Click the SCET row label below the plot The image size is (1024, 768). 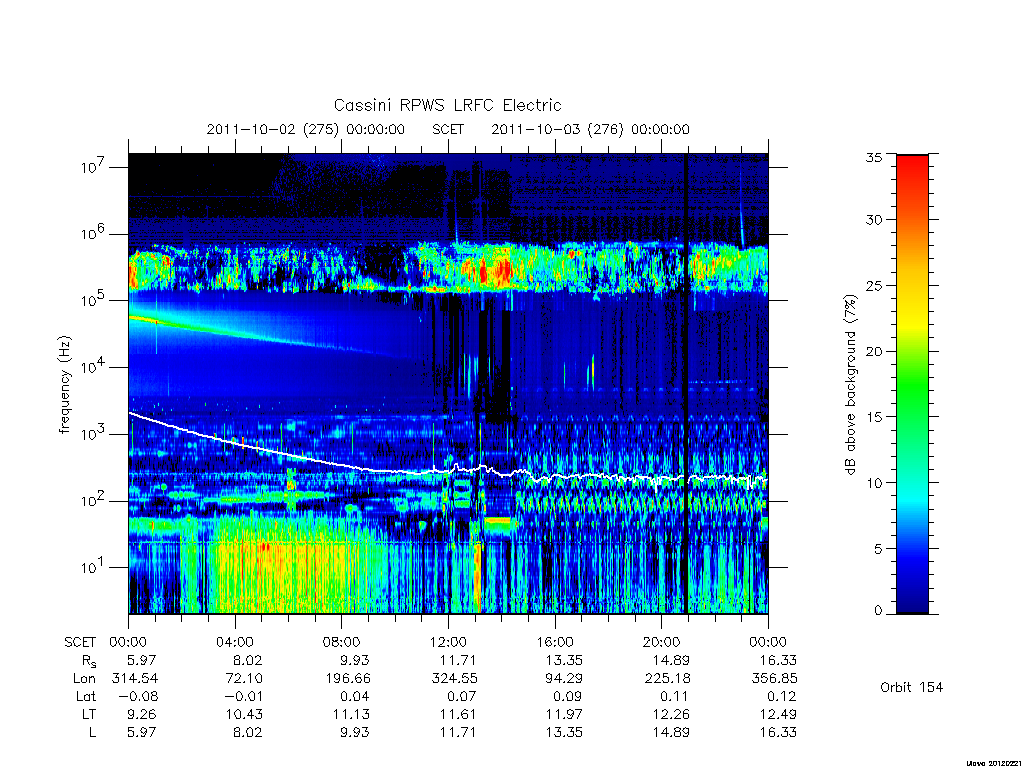(x=80, y=642)
